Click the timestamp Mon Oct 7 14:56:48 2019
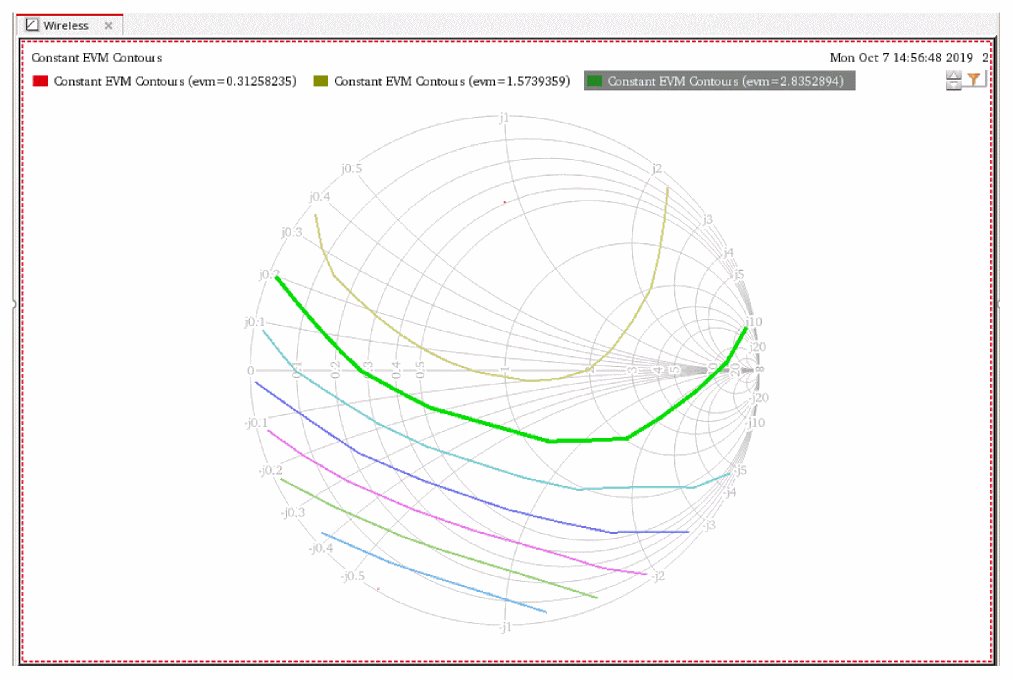This screenshot has width=1013, height=679. [x=901, y=58]
